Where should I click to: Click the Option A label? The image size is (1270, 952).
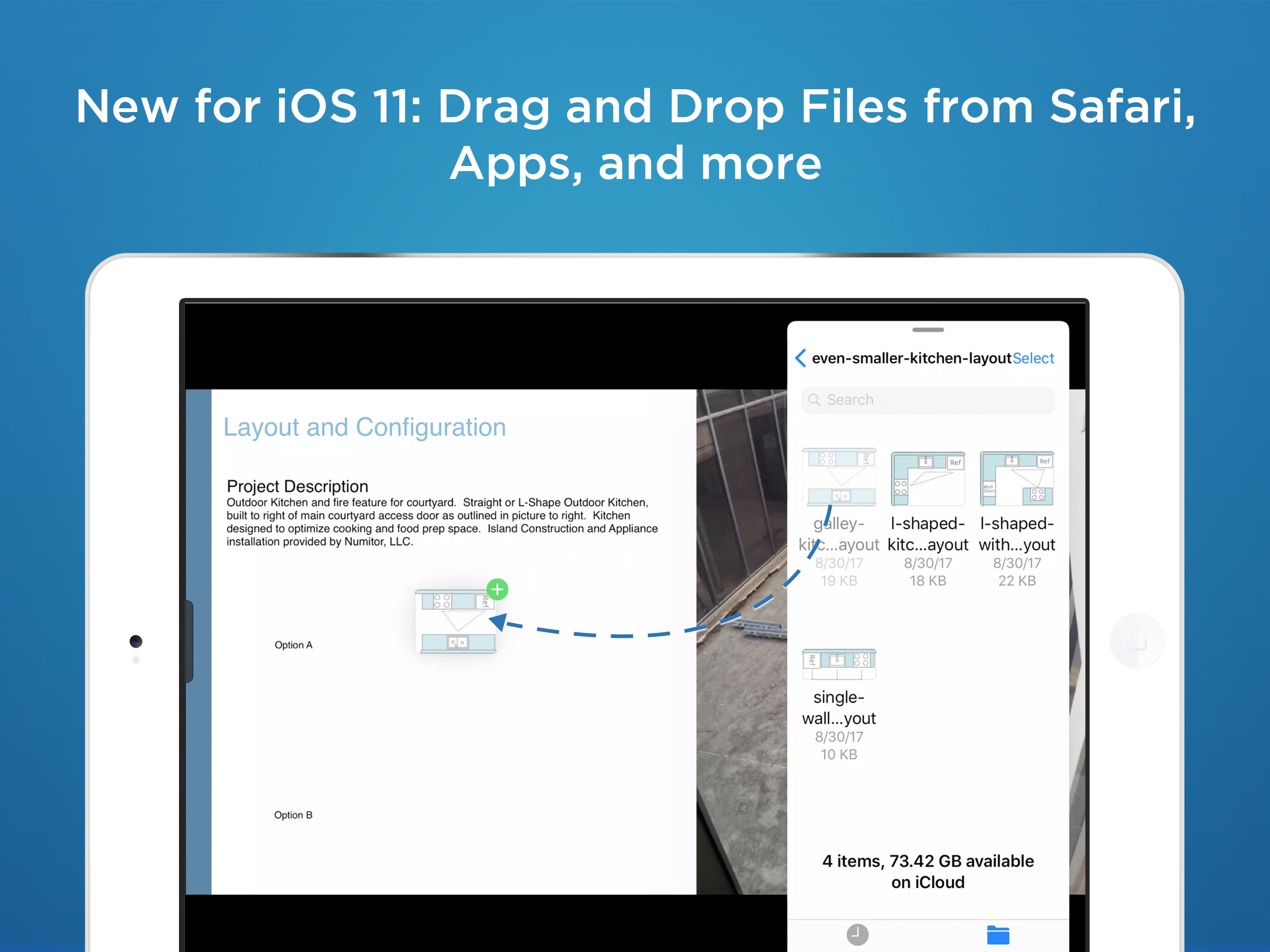tap(293, 645)
